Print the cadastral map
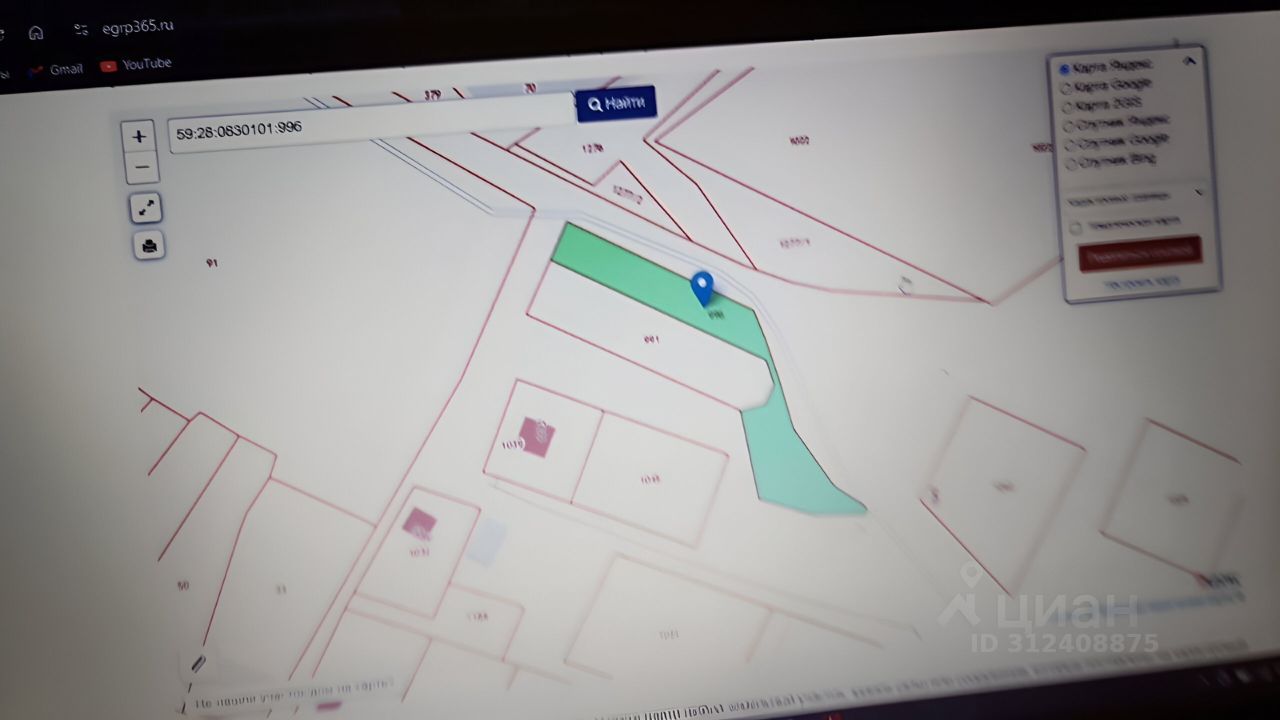The height and width of the screenshot is (720, 1280). pos(149,245)
